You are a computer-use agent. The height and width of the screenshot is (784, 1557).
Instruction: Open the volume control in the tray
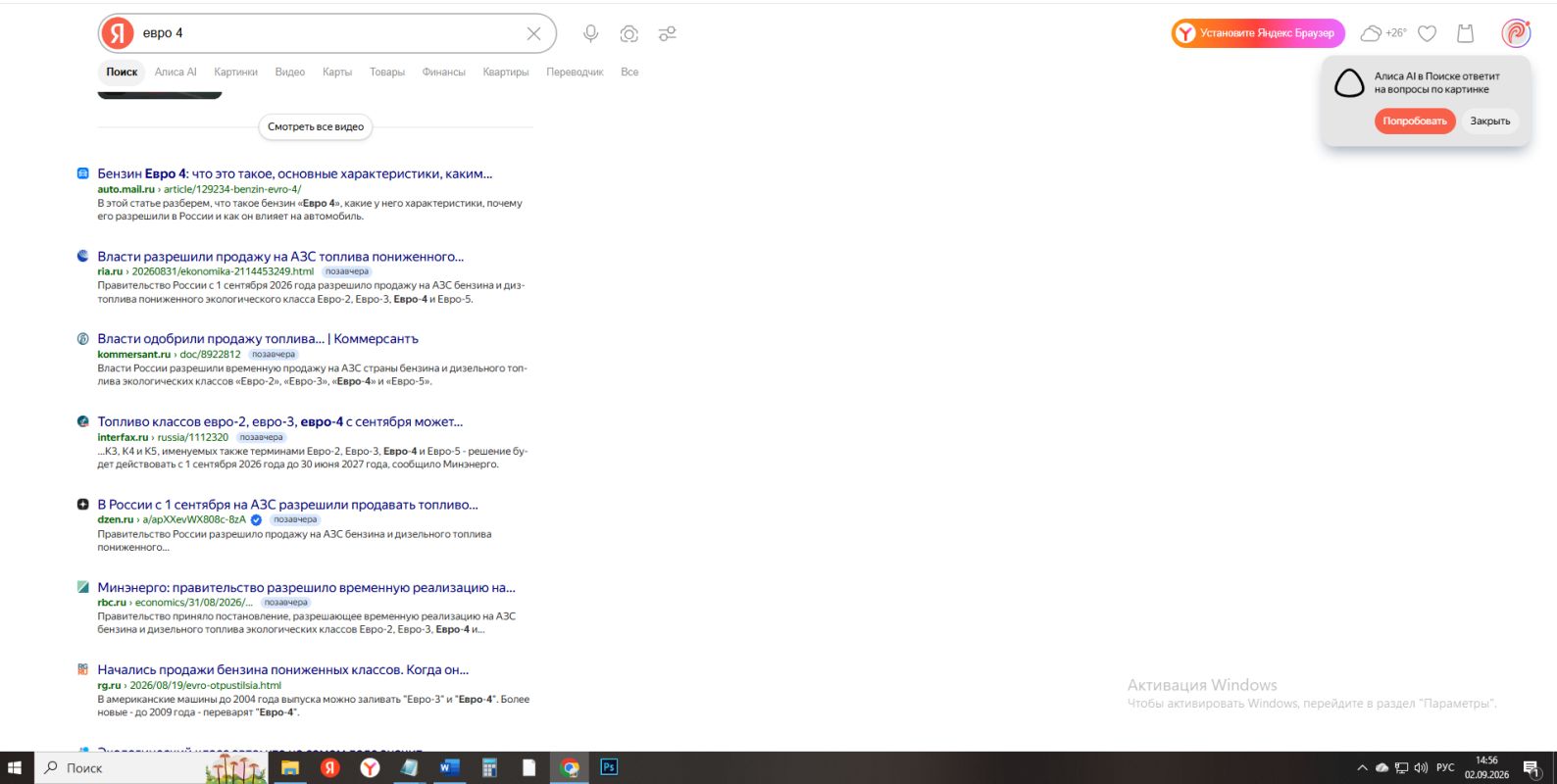point(1422,767)
